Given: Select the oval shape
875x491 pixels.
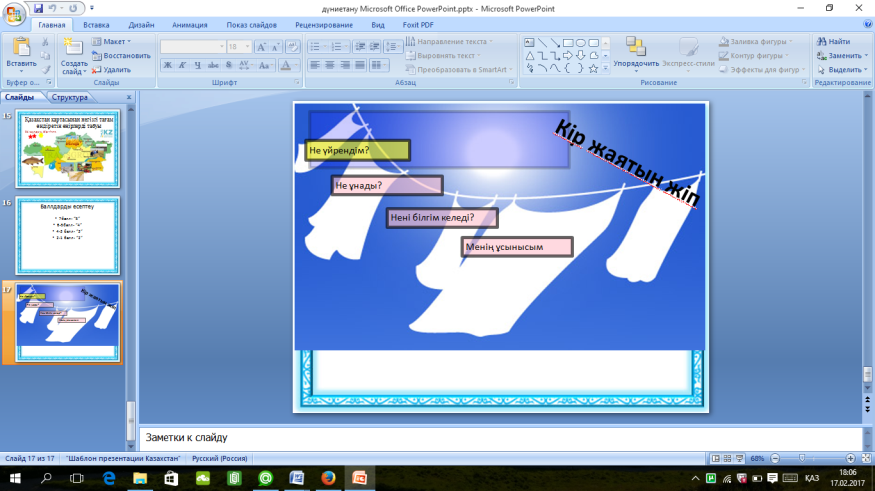Looking at the screenshot, I should click(x=581, y=42).
